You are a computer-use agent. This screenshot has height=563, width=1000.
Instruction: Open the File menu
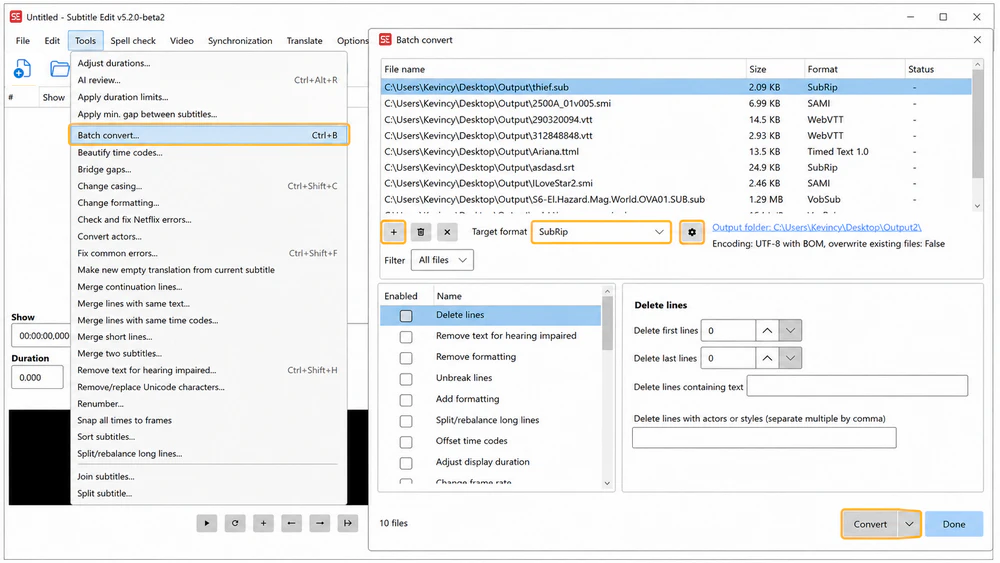tap(23, 41)
